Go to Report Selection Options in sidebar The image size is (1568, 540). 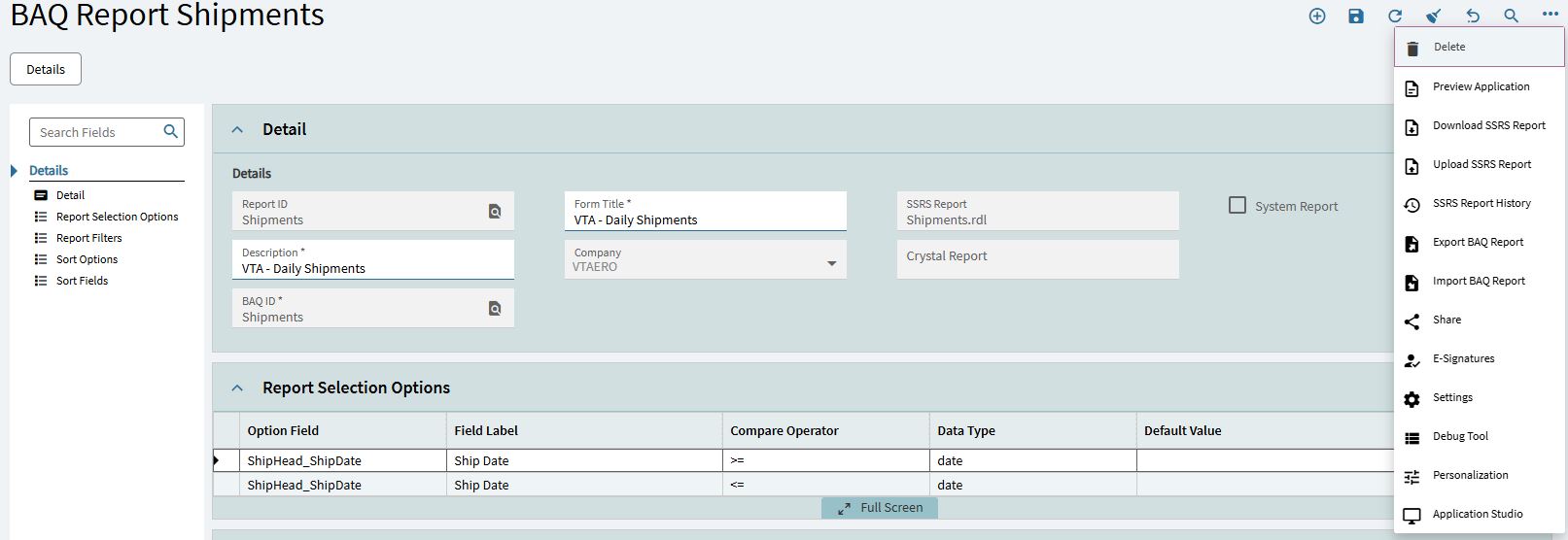[x=117, y=217]
